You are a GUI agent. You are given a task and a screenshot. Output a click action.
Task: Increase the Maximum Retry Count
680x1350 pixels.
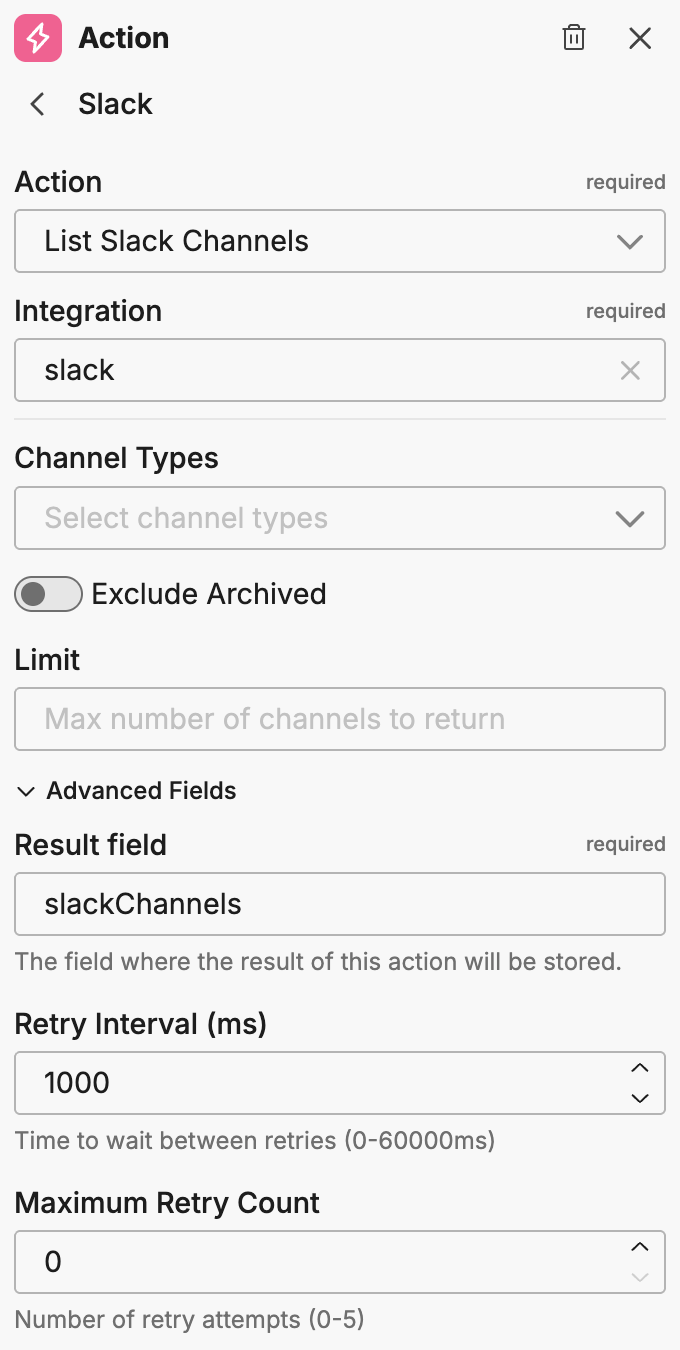[x=640, y=1247]
